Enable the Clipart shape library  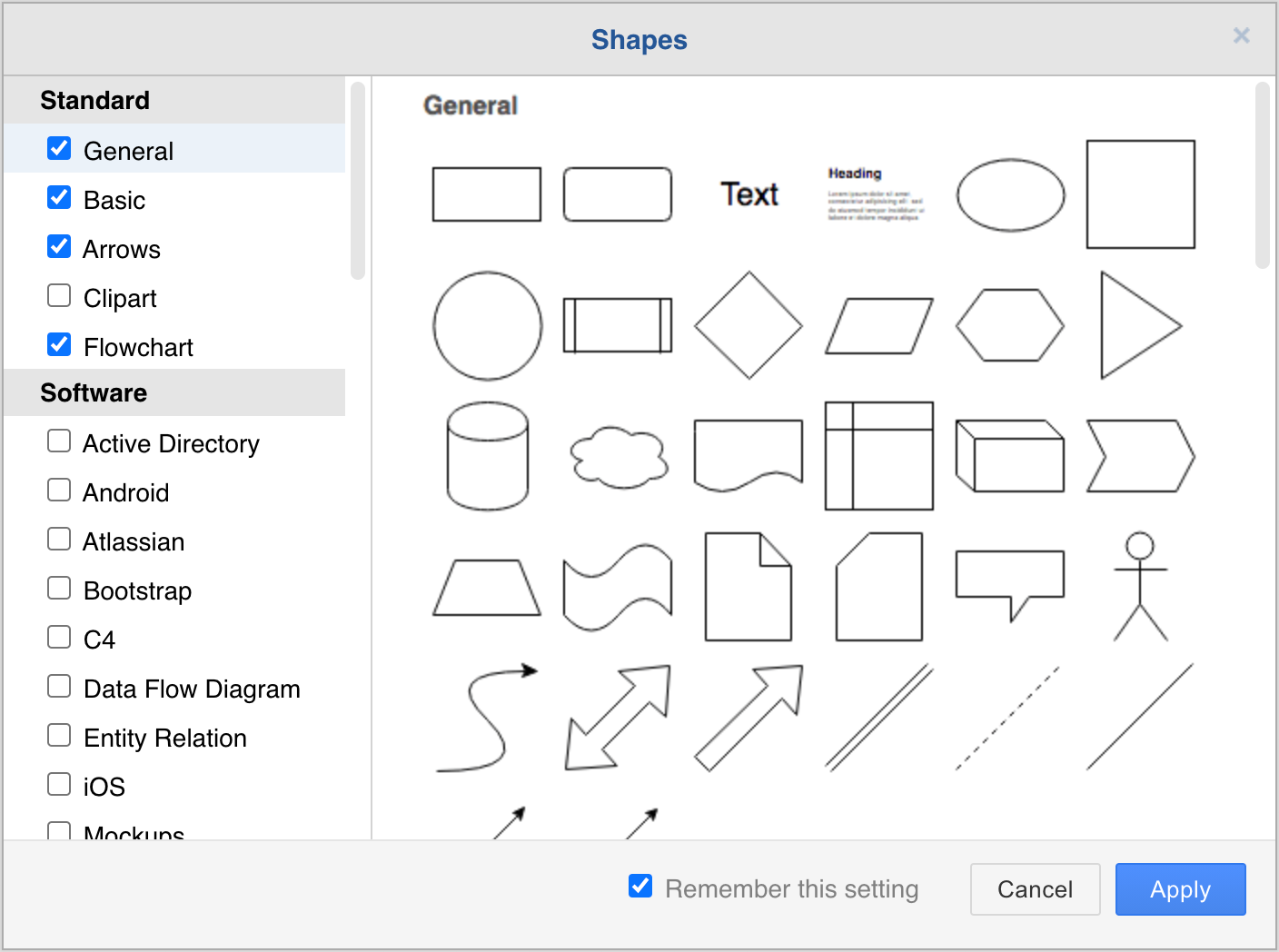tap(58, 295)
